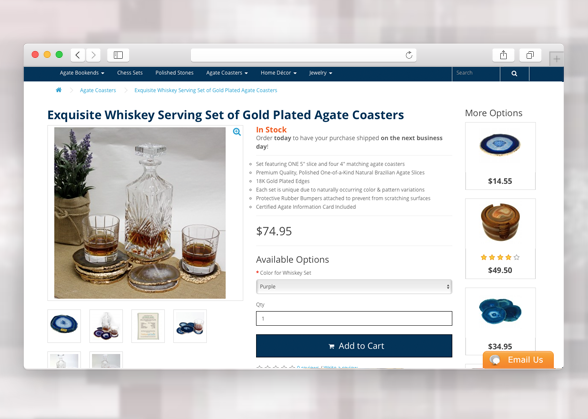Follow the Agate Coasters breadcrumb link

[98, 90]
